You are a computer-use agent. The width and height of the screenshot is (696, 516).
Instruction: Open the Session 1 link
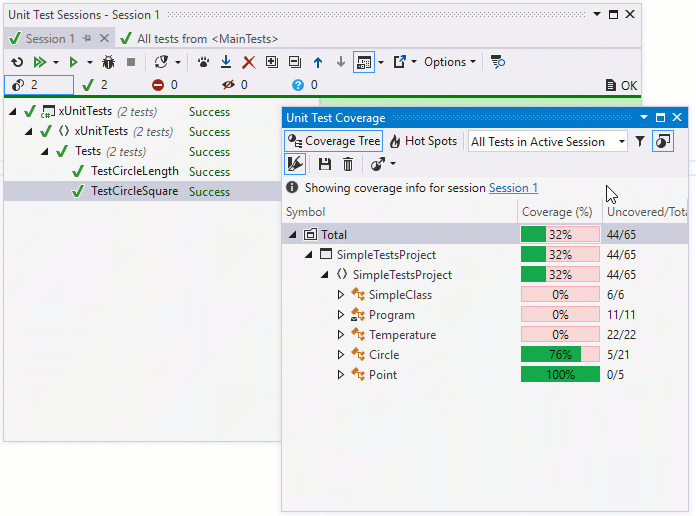pos(513,188)
